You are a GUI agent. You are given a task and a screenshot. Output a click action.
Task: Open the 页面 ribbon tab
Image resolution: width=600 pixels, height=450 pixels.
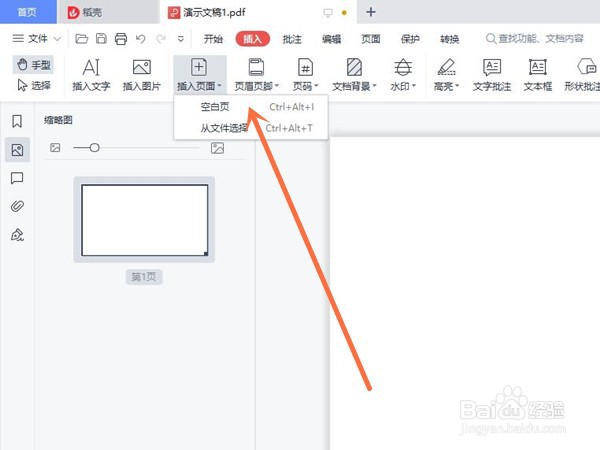tap(371, 39)
